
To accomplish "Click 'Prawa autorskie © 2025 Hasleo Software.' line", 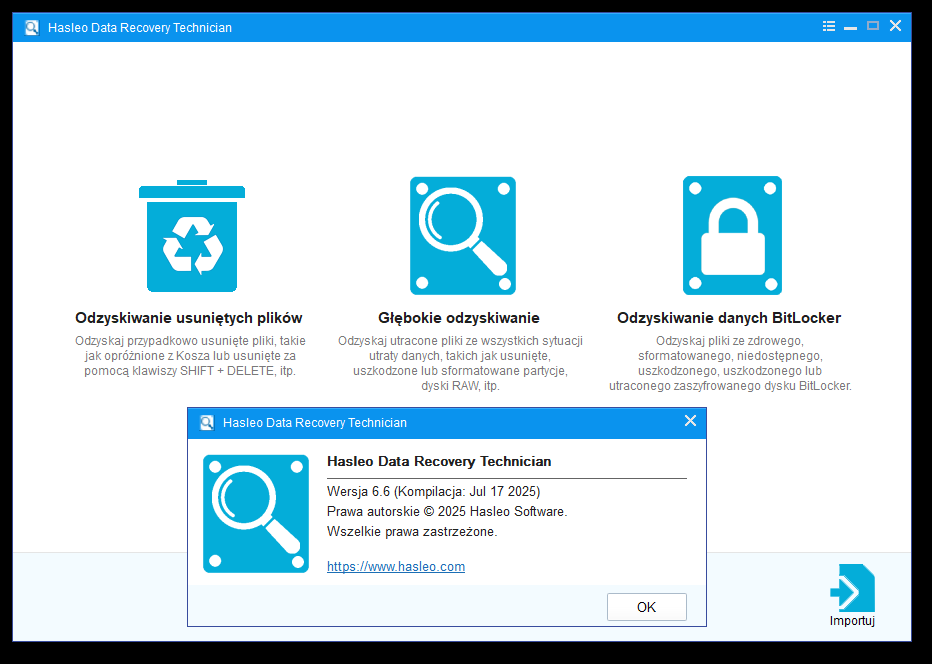I will tap(447, 511).
